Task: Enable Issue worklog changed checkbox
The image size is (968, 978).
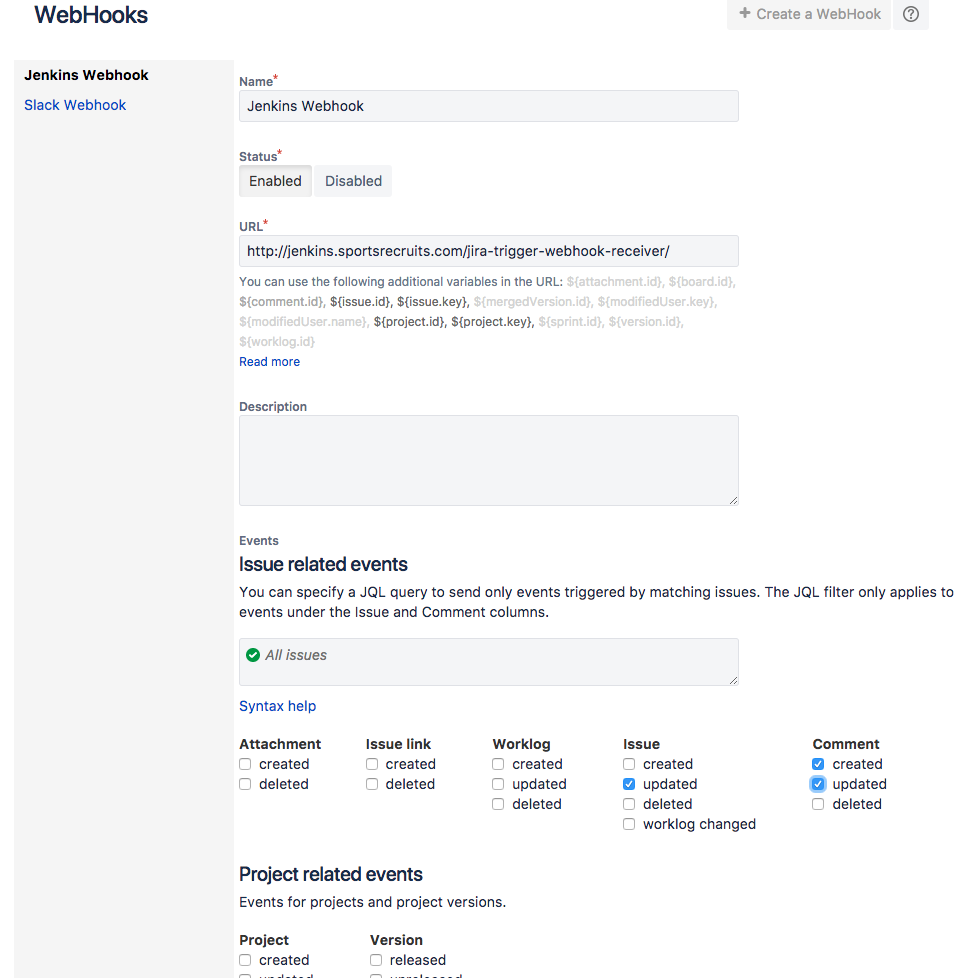Action: click(x=629, y=824)
